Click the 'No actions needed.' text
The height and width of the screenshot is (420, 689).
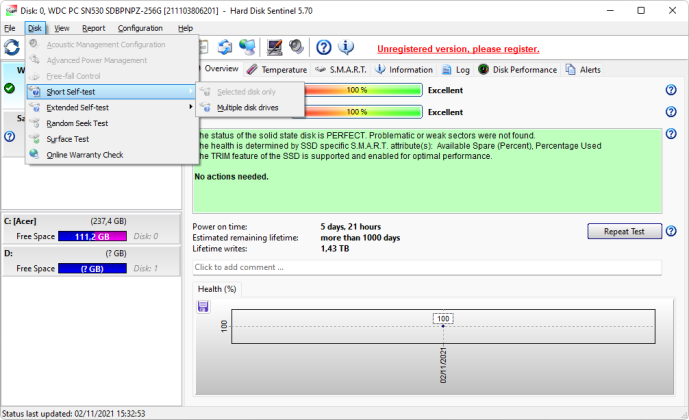[231, 177]
